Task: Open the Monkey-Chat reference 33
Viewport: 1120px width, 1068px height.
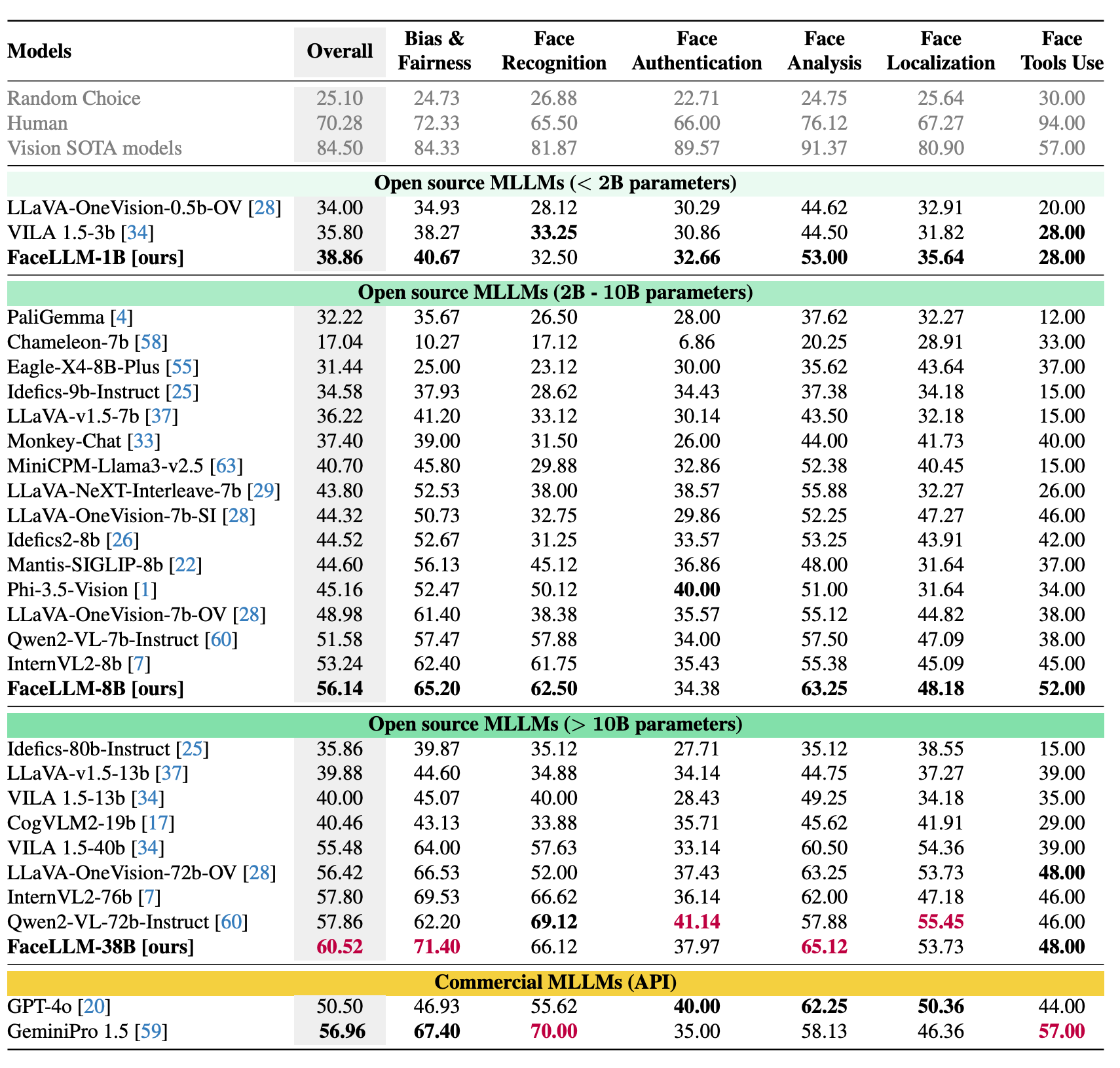Action: (143, 442)
